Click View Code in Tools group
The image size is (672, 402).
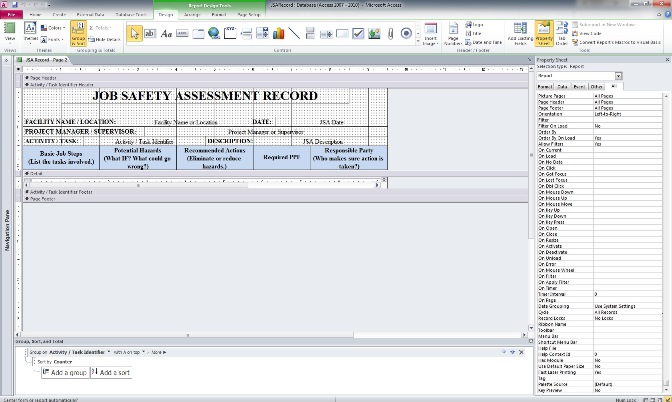point(587,33)
